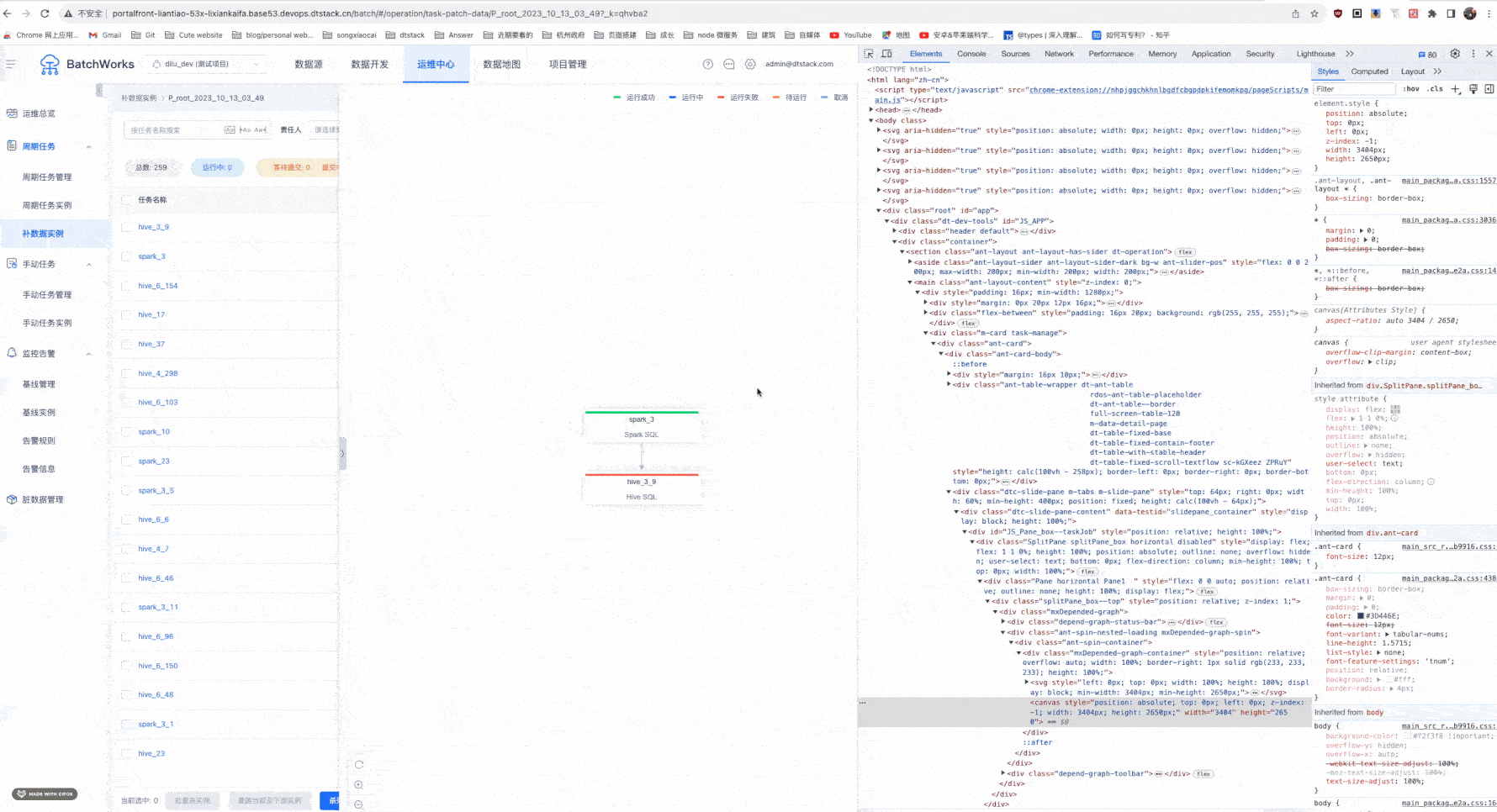Click the 运维总览 sidebar icon

click(12, 113)
